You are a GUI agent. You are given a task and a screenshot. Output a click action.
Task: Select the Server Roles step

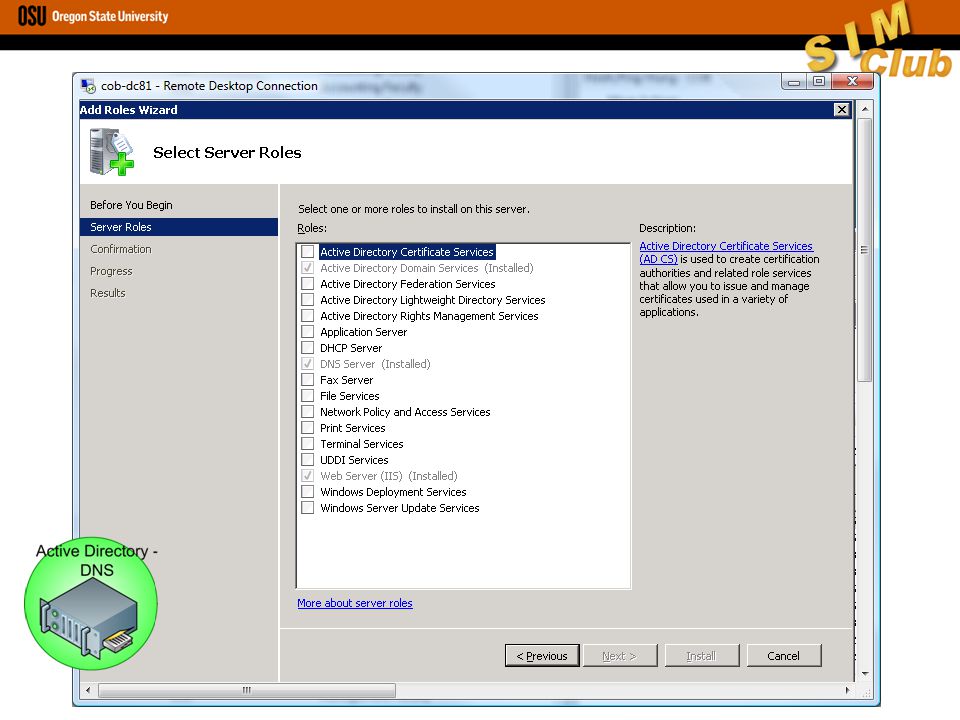(x=179, y=227)
